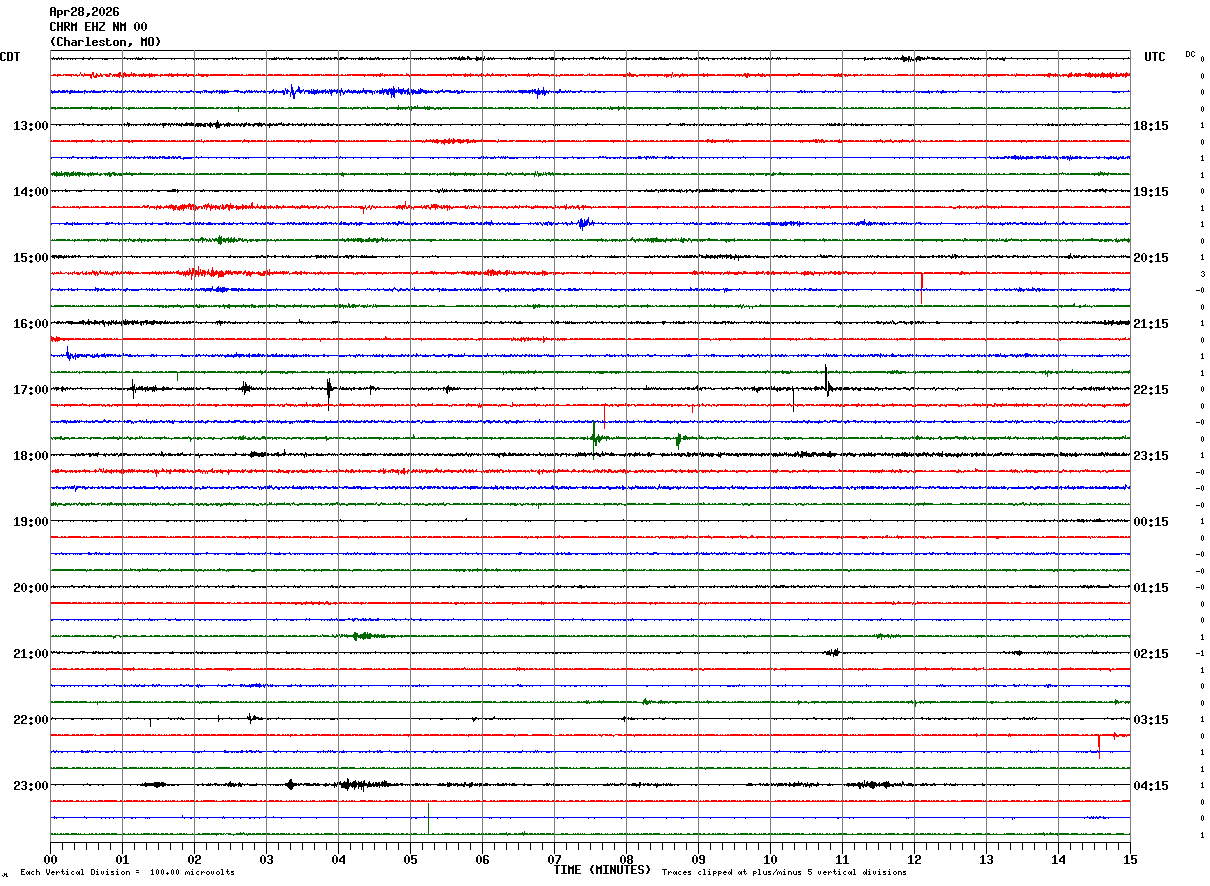
Task: Click the date label Apr28,2026
Action: click(84, 12)
